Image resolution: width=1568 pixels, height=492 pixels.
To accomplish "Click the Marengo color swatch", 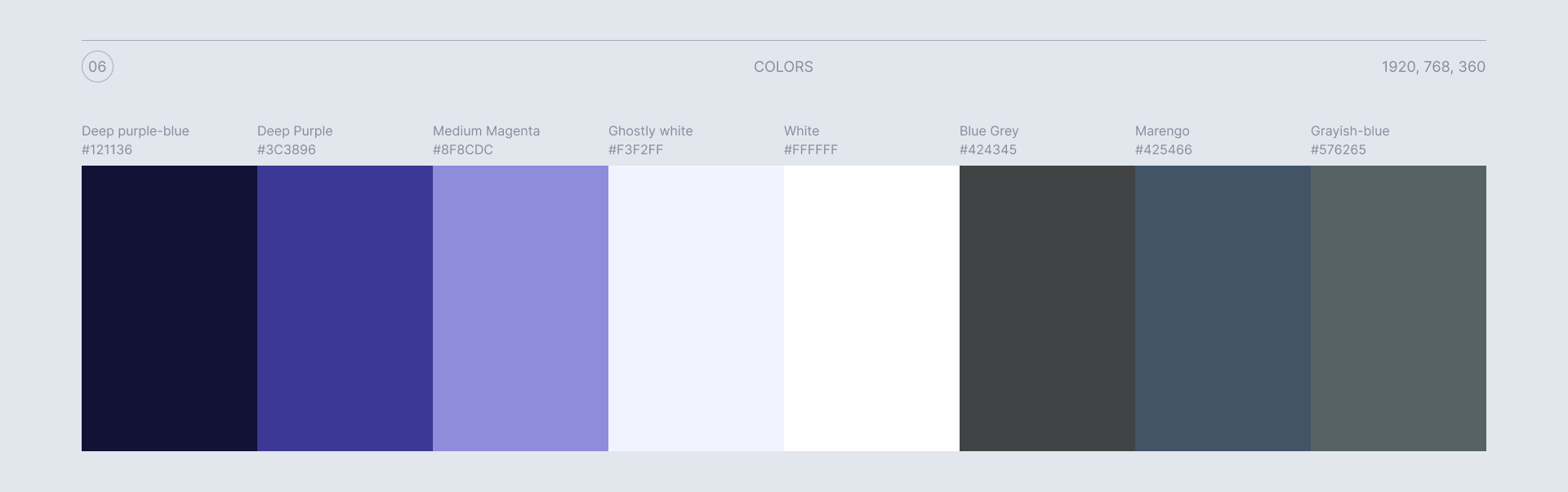I will (x=1223, y=308).
